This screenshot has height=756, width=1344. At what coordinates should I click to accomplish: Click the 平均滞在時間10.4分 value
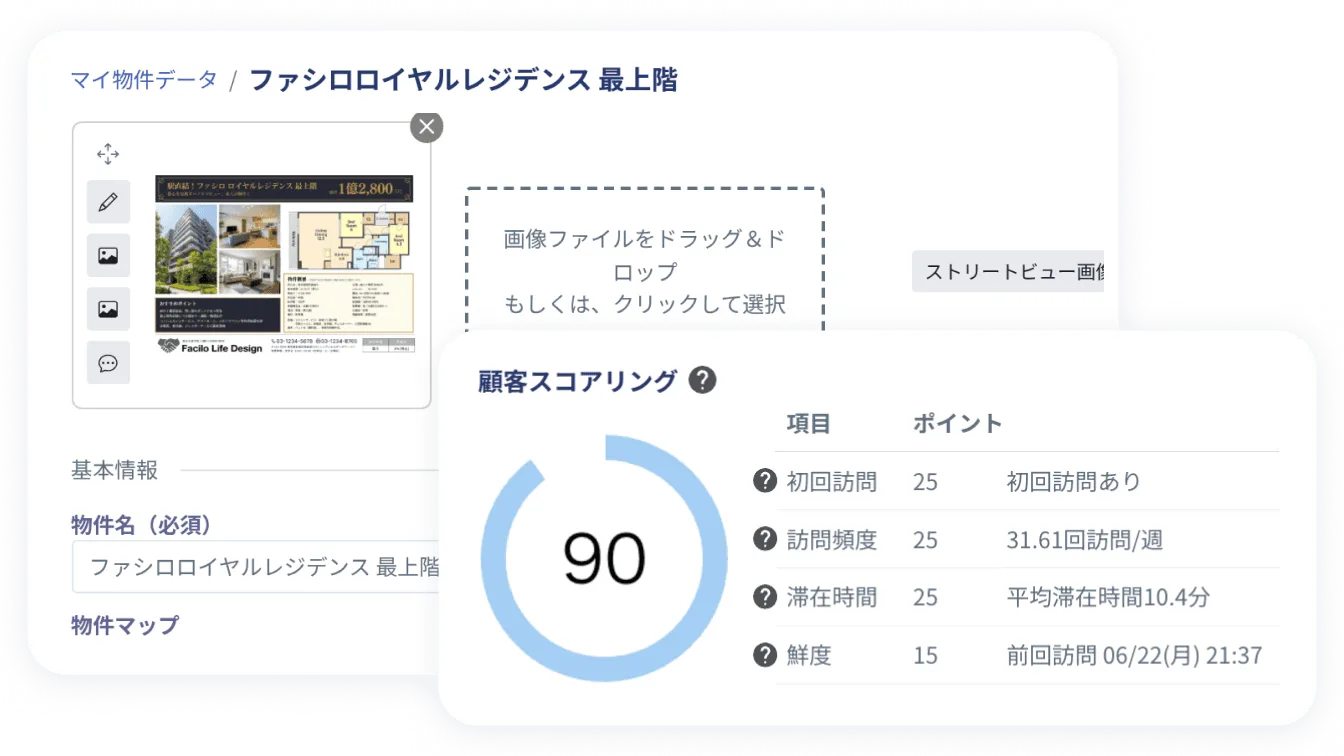[x=1108, y=598]
